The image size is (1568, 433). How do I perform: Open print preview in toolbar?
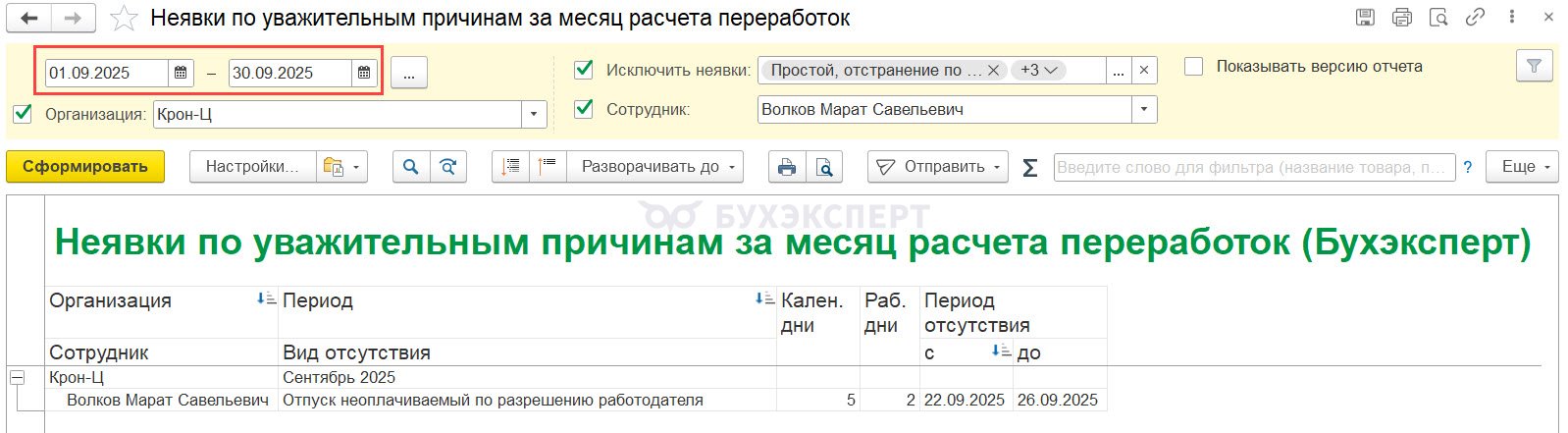coord(824,167)
